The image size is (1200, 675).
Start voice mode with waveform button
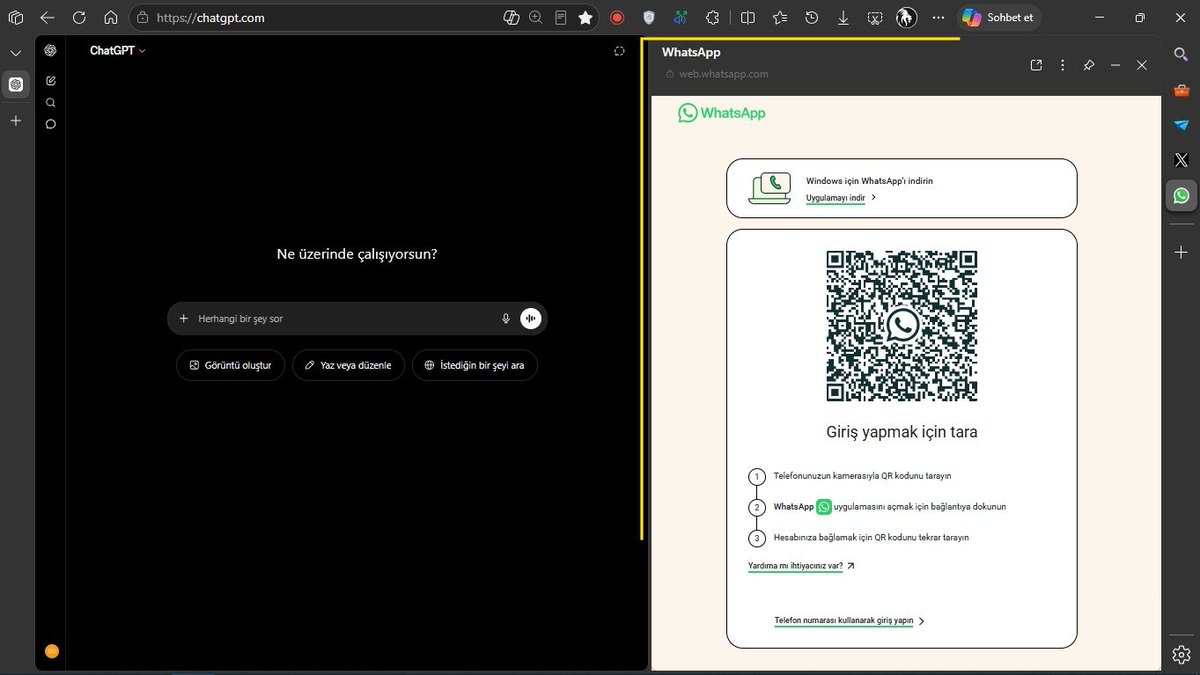531,318
